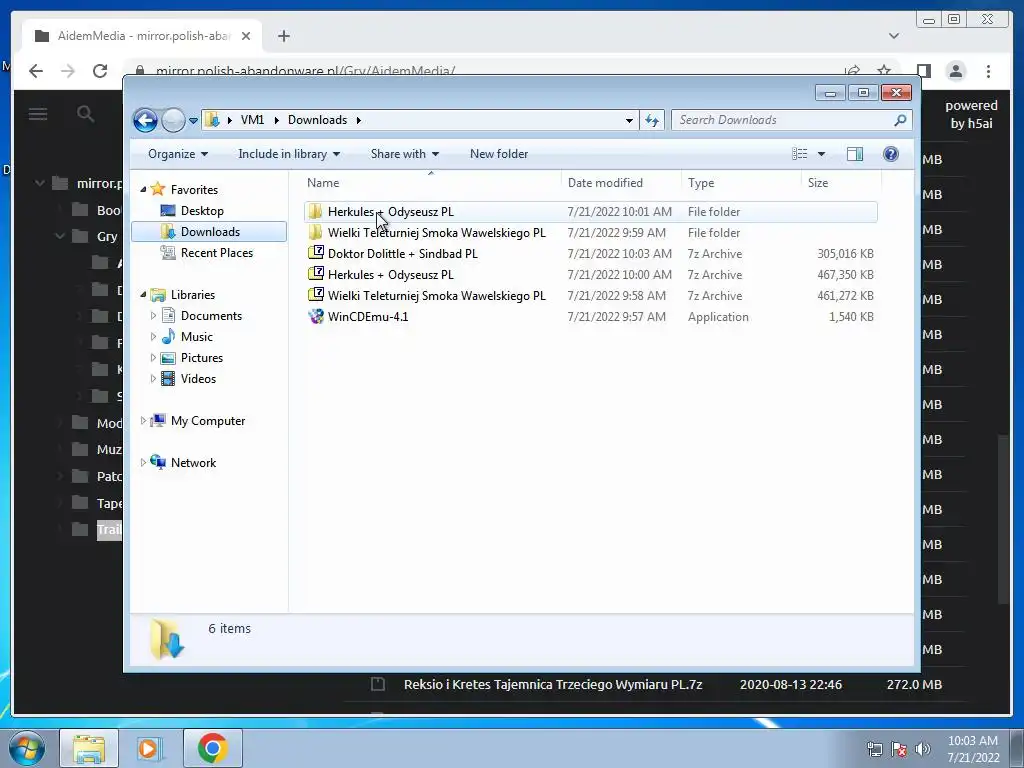Sort by Date modified column
The height and width of the screenshot is (768, 1024).
[x=621, y=183]
